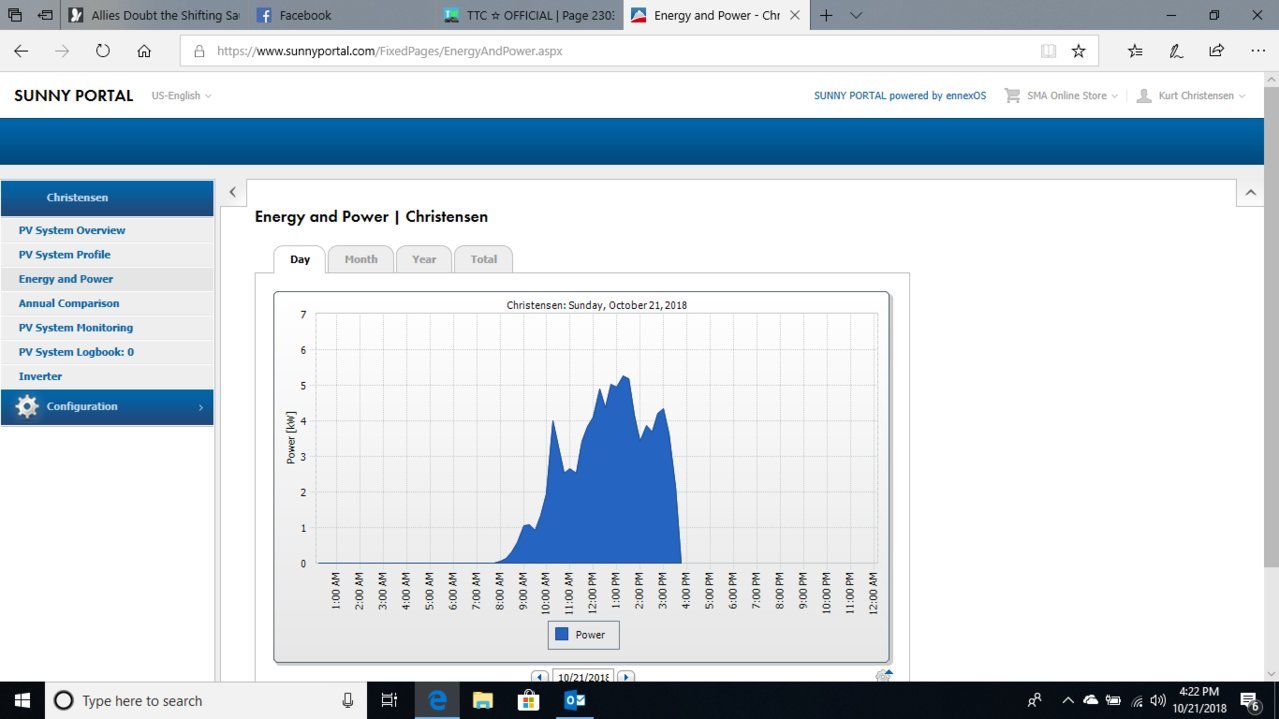Open the chart settings gear

pos(883,675)
